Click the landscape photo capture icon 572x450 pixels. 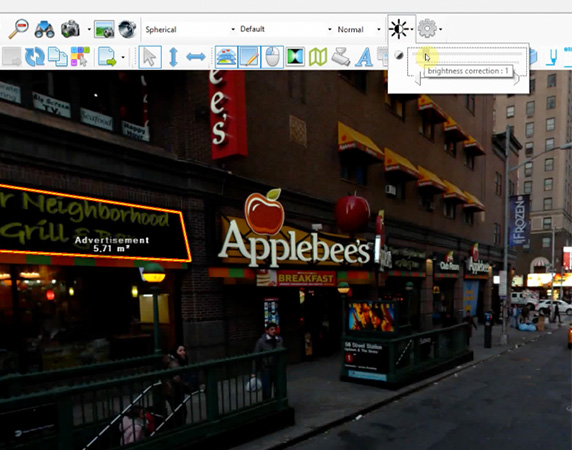[104, 29]
